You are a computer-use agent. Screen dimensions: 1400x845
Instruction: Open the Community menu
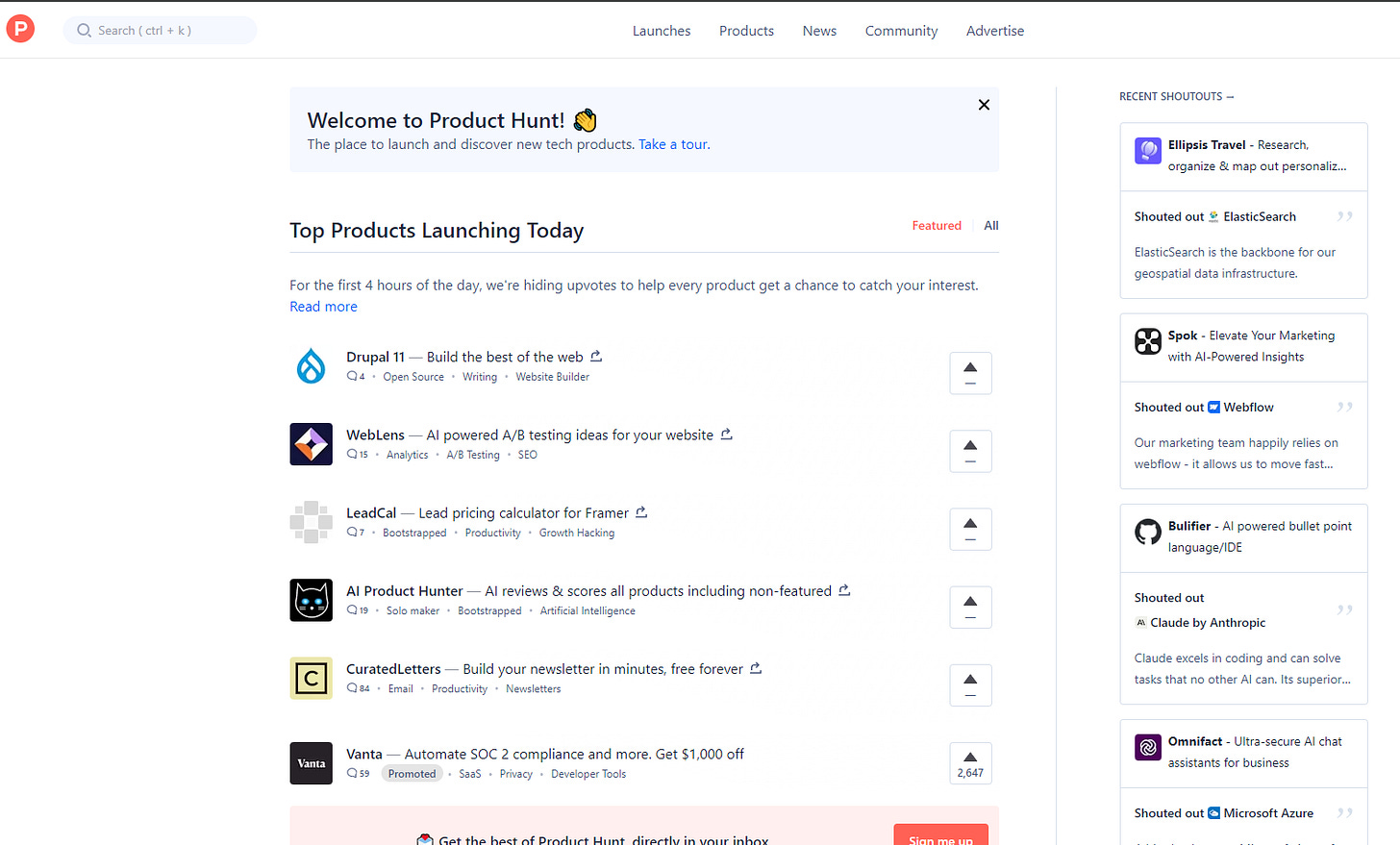tap(901, 31)
